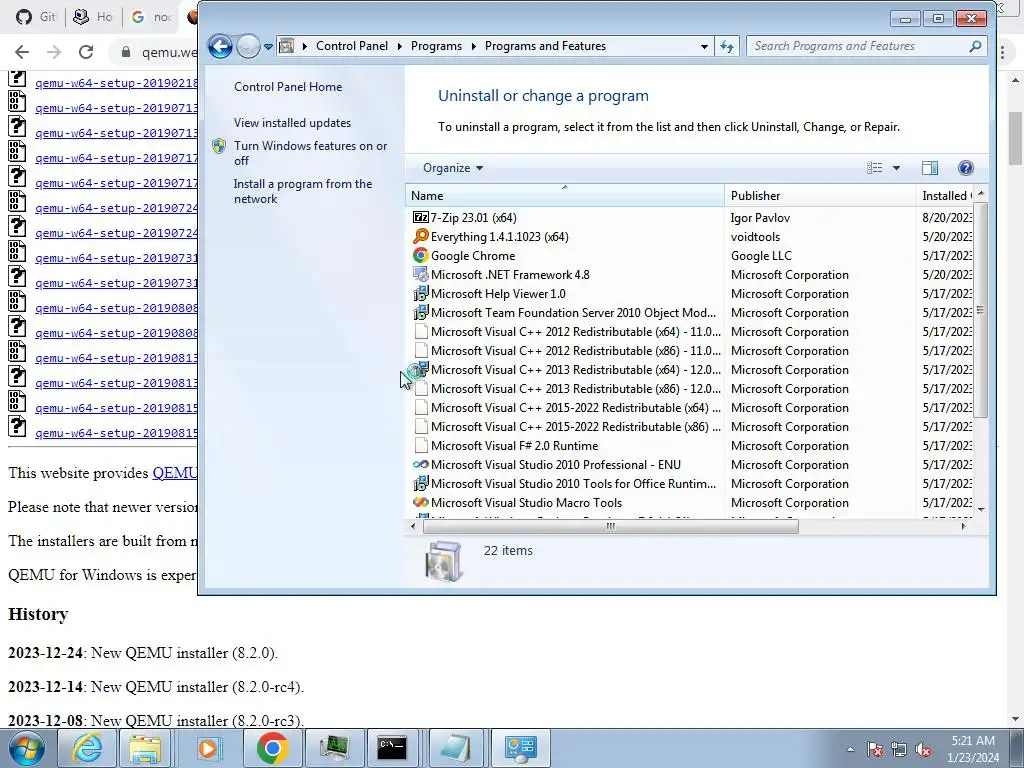Reload the page in Chrome window
This screenshot has width=1024, height=768.
86,52
